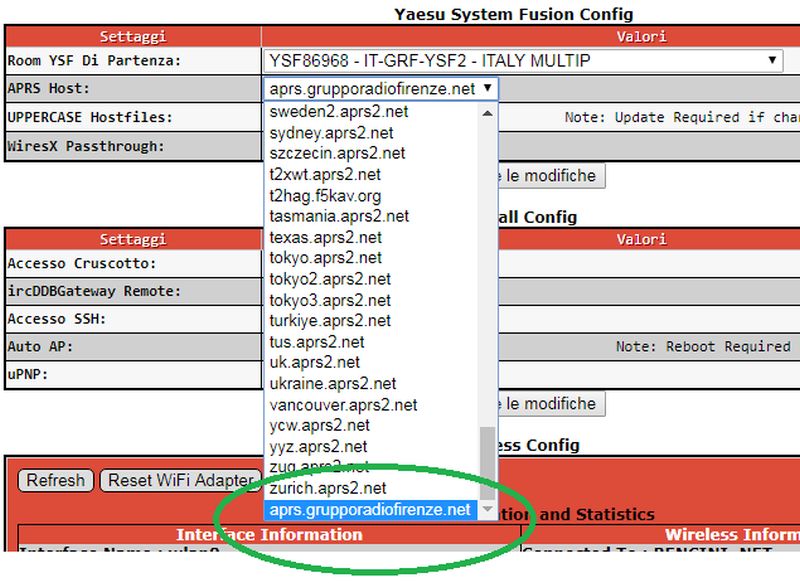The width and height of the screenshot is (800, 583).
Task: Click the 'Accesso SSH:' label
Action: tap(57, 319)
